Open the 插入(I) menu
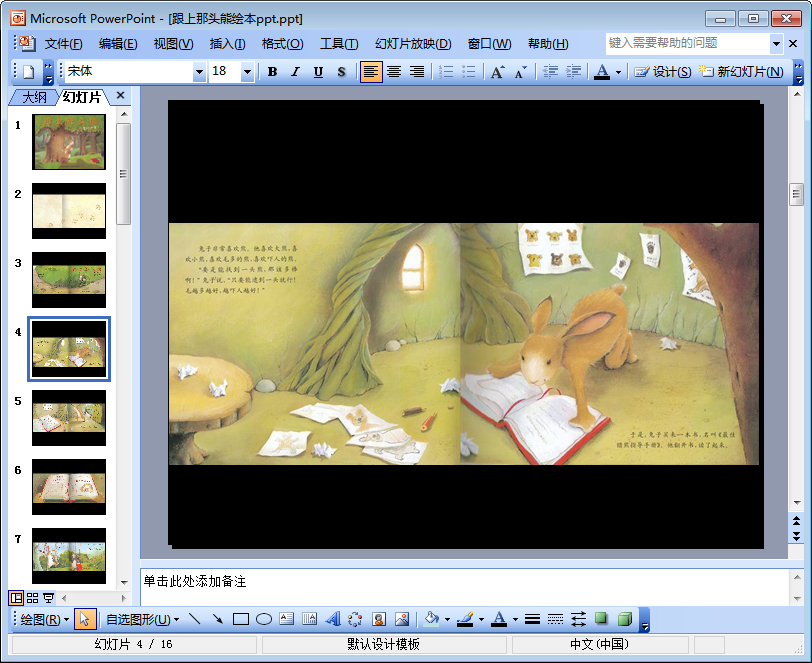 coord(227,44)
